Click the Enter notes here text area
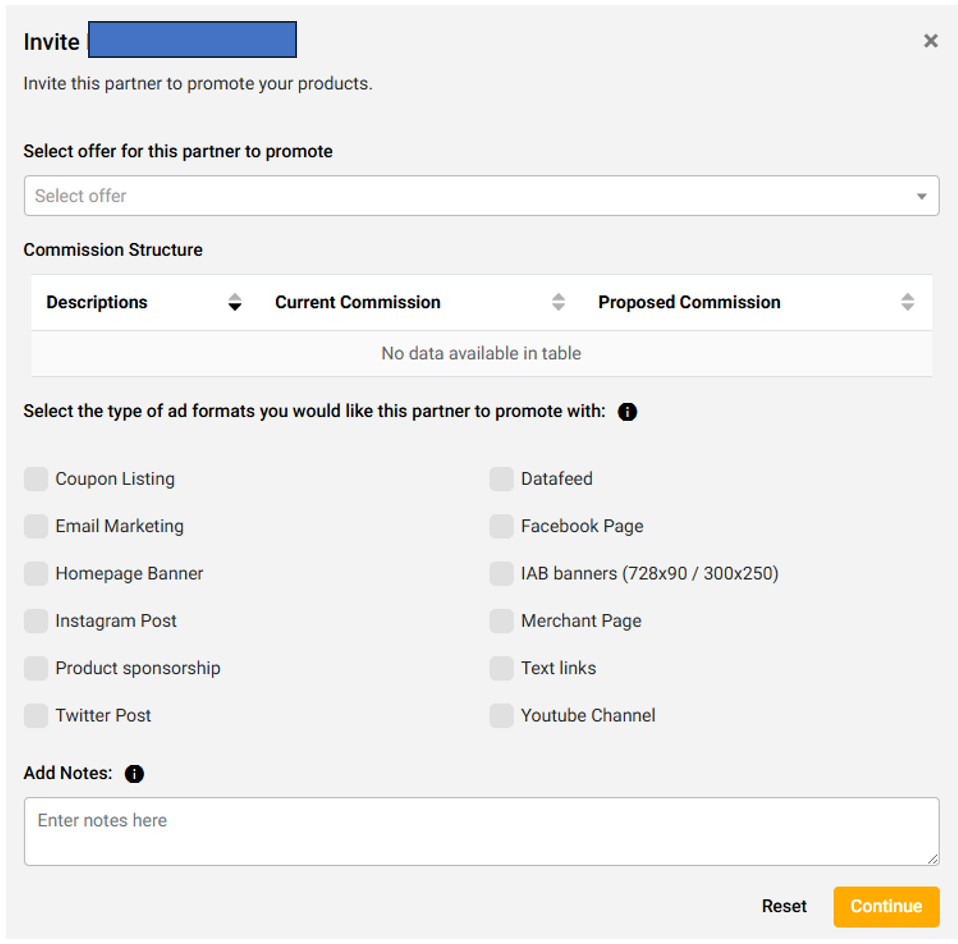958x944 pixels. click(481, 831)
